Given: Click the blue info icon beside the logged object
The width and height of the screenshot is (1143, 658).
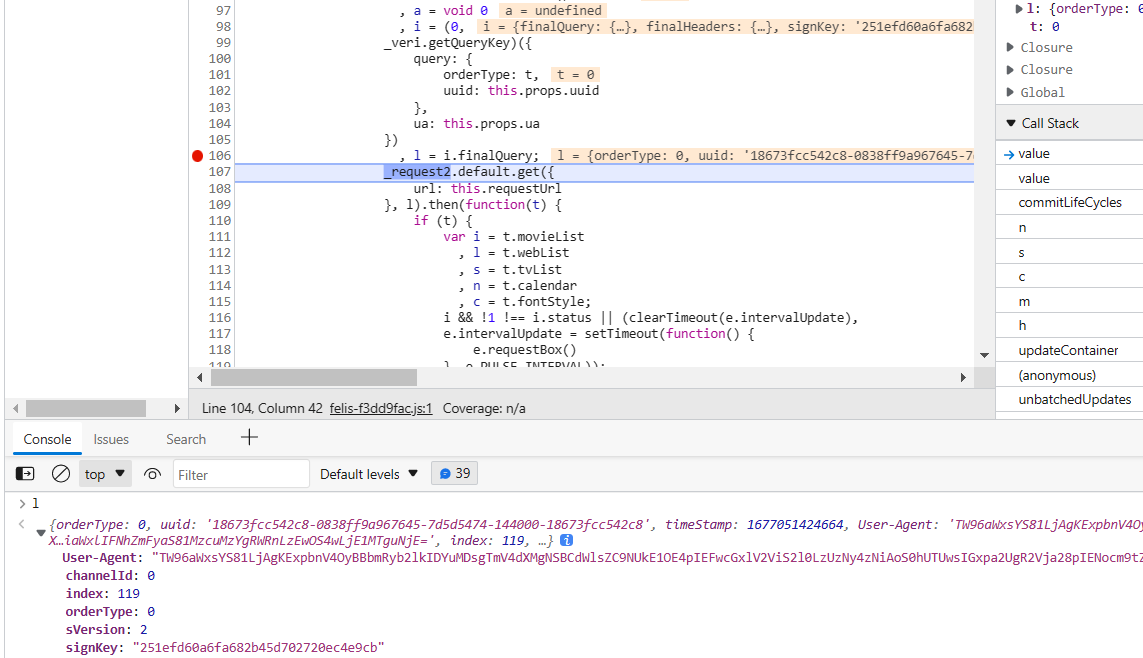Looking at the screenshot, I should [x=566, y=541].
